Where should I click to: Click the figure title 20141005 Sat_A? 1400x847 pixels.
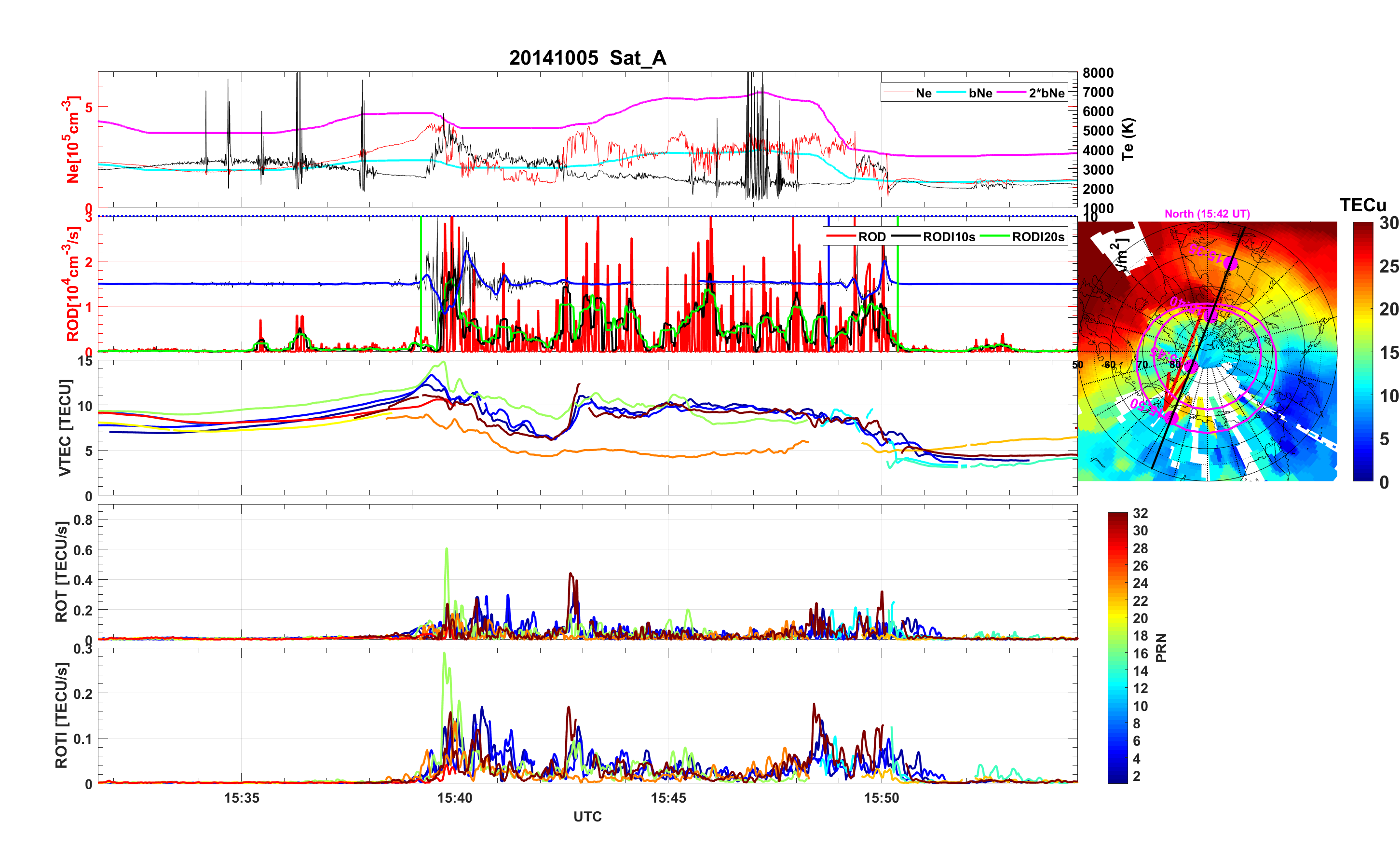(587, 58)
